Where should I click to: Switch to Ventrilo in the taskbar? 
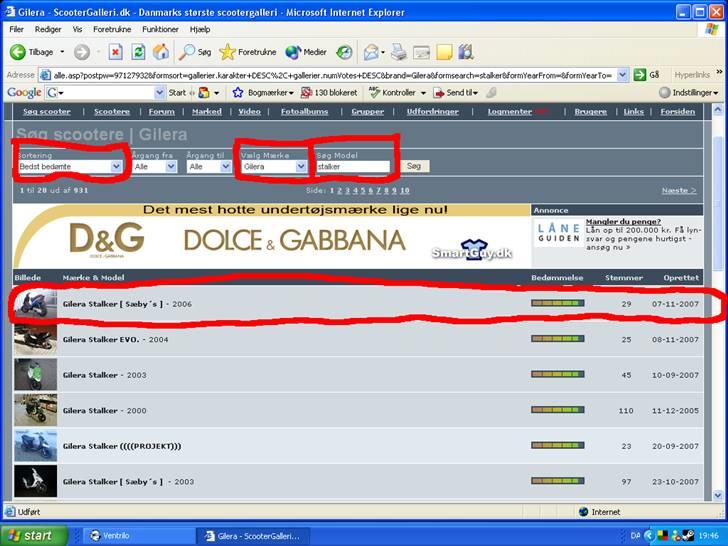(115, 535)
